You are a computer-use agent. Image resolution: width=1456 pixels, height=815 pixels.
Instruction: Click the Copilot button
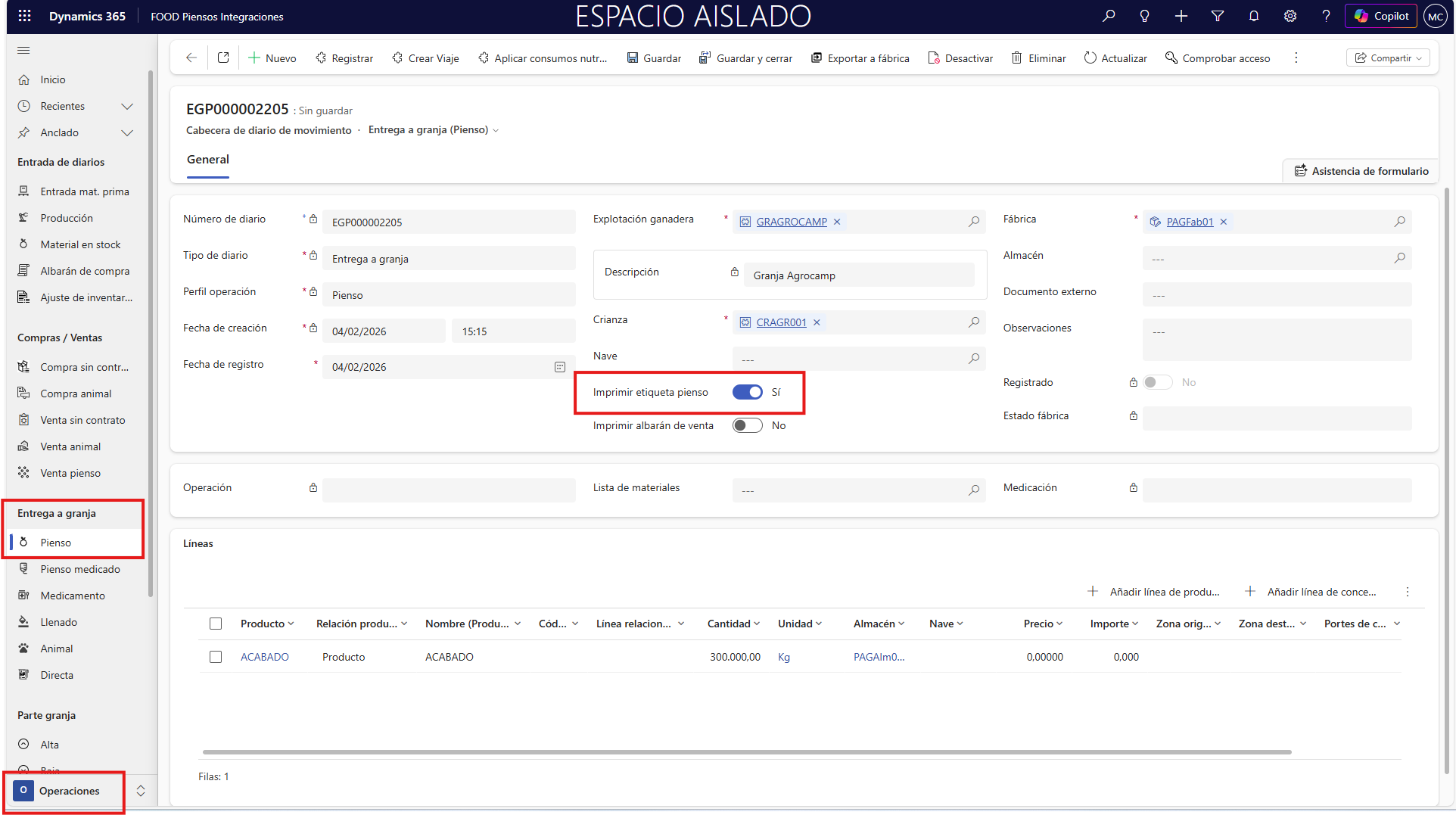pyautogui.click(x=1381, y=16)
